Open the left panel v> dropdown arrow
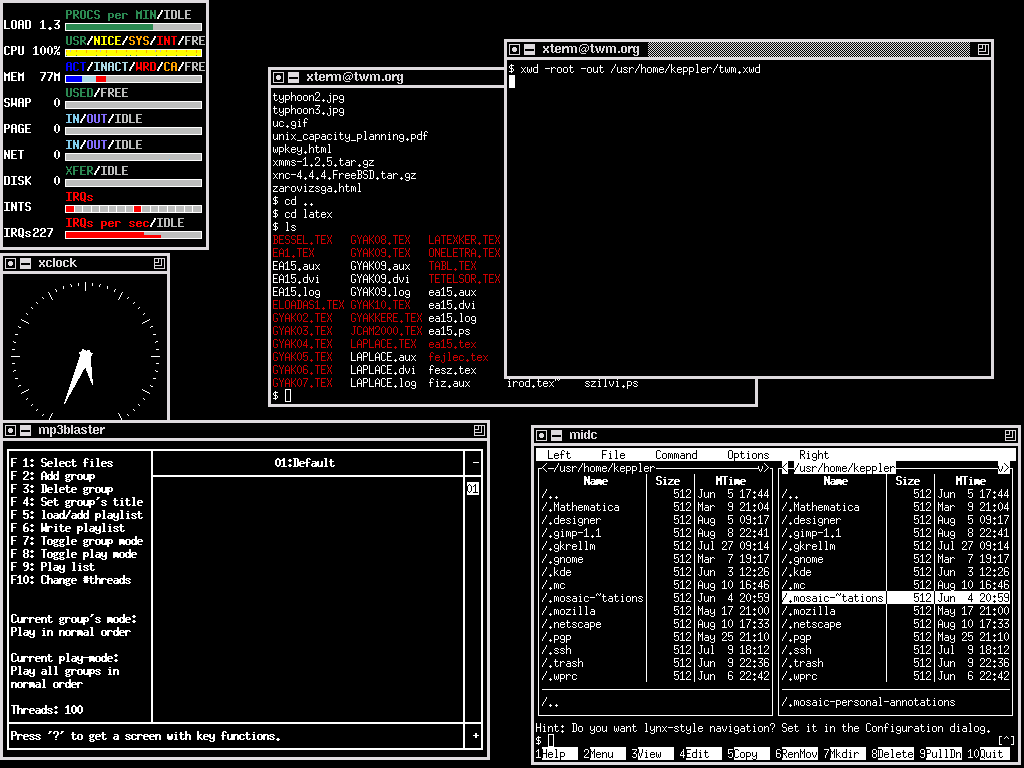Screen dimensions: 1024x768 tap(763, 468)
